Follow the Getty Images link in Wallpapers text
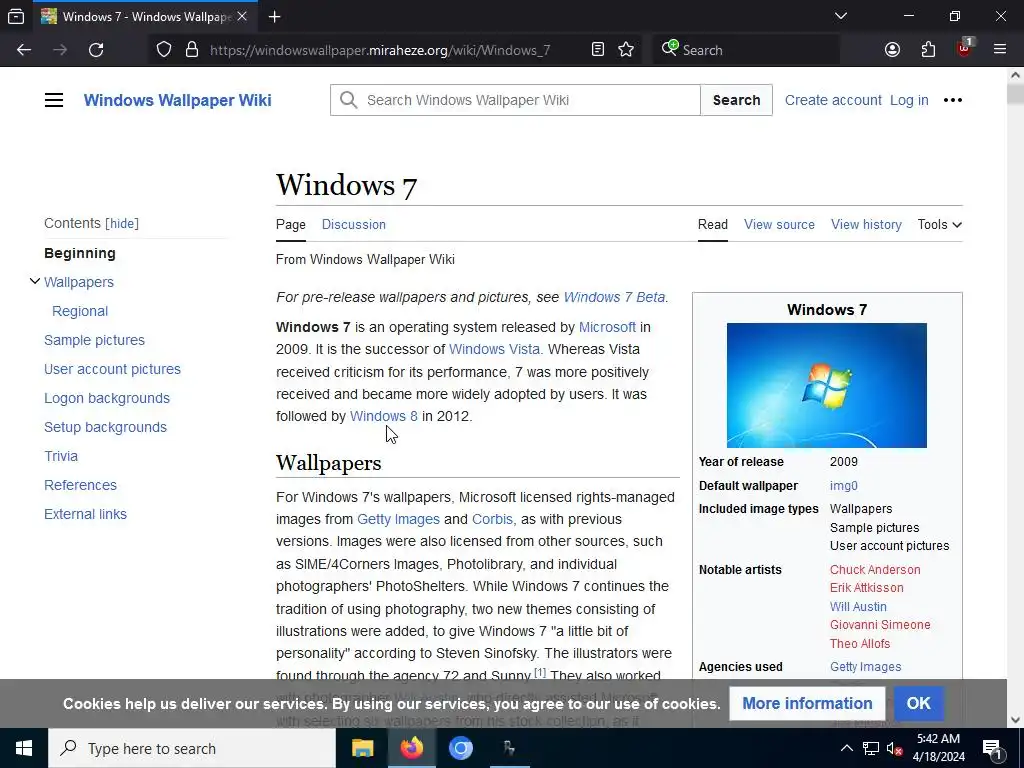This screenshot has width=1024, height=768. click(x=398, y=519)
